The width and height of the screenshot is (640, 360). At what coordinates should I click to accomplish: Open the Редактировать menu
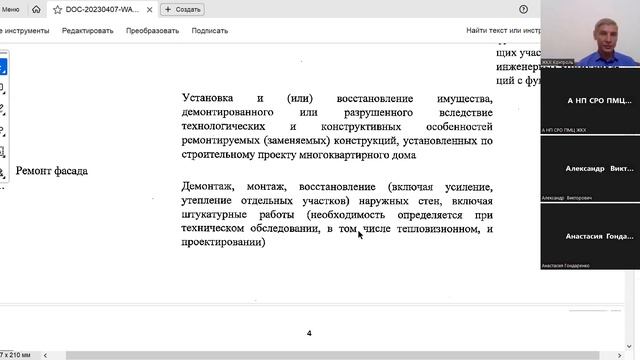tap(88, 31)
